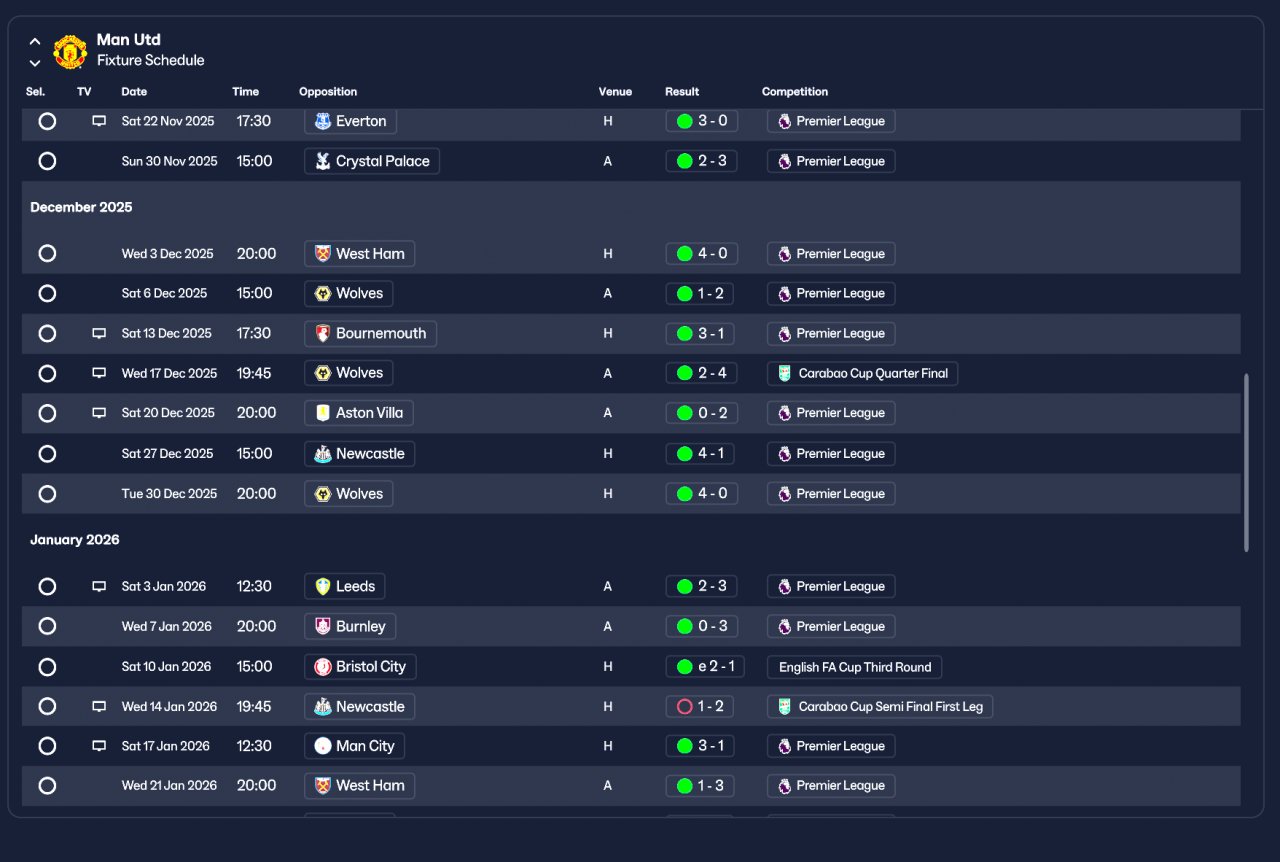Click the West Ham badge in 21 Jan row
1280x862 pixels.
pos(323,786)
